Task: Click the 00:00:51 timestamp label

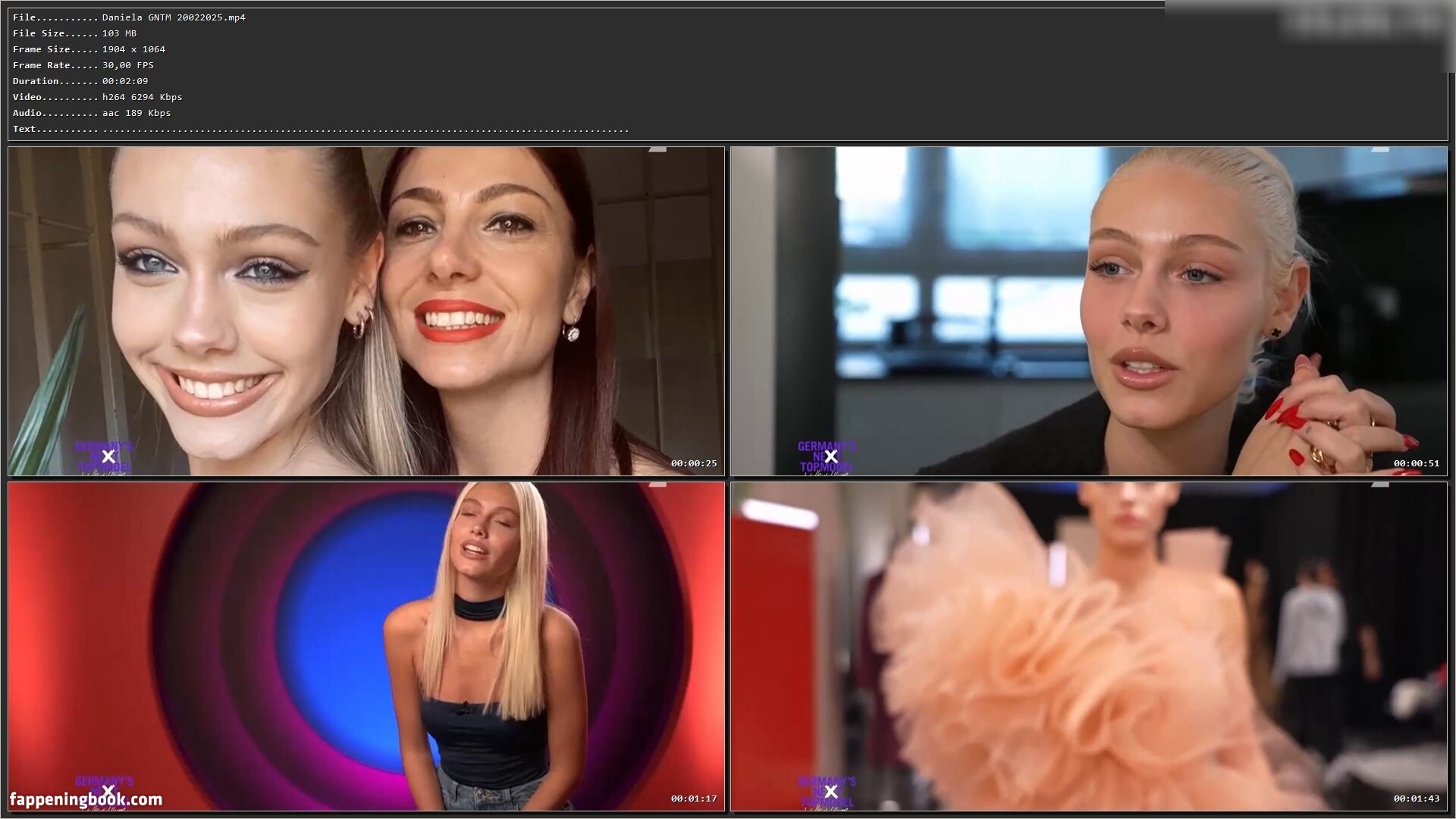Action: coord(1416,463)
